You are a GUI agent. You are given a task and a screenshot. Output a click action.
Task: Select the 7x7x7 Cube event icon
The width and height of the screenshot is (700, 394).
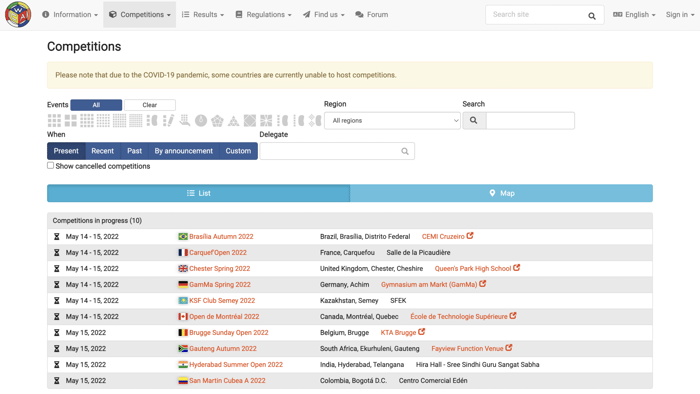coord(136,120)
